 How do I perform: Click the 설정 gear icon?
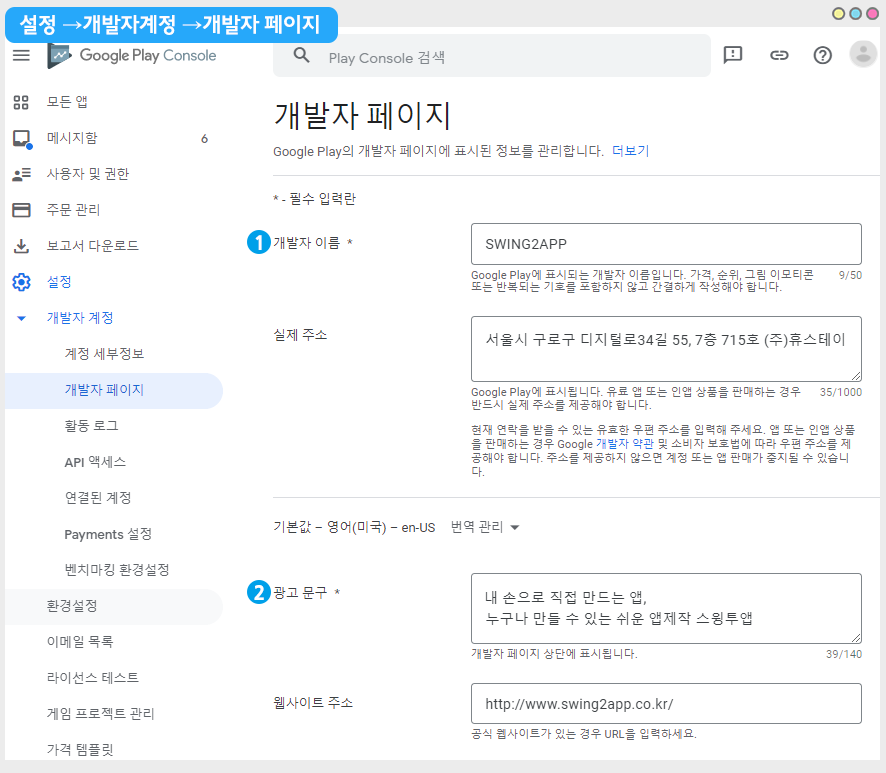21,282
